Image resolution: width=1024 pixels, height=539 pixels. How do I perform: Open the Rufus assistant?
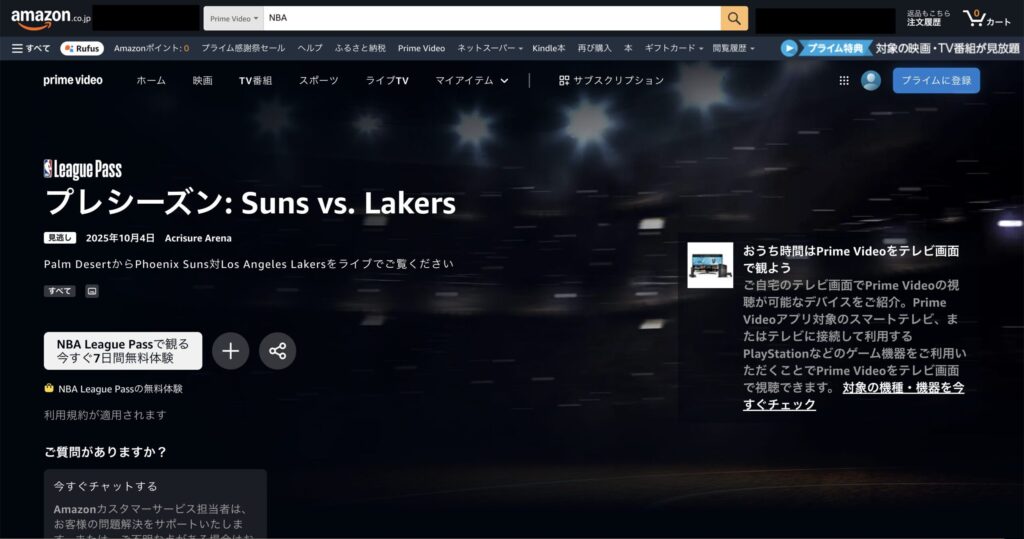coord(82,48)
